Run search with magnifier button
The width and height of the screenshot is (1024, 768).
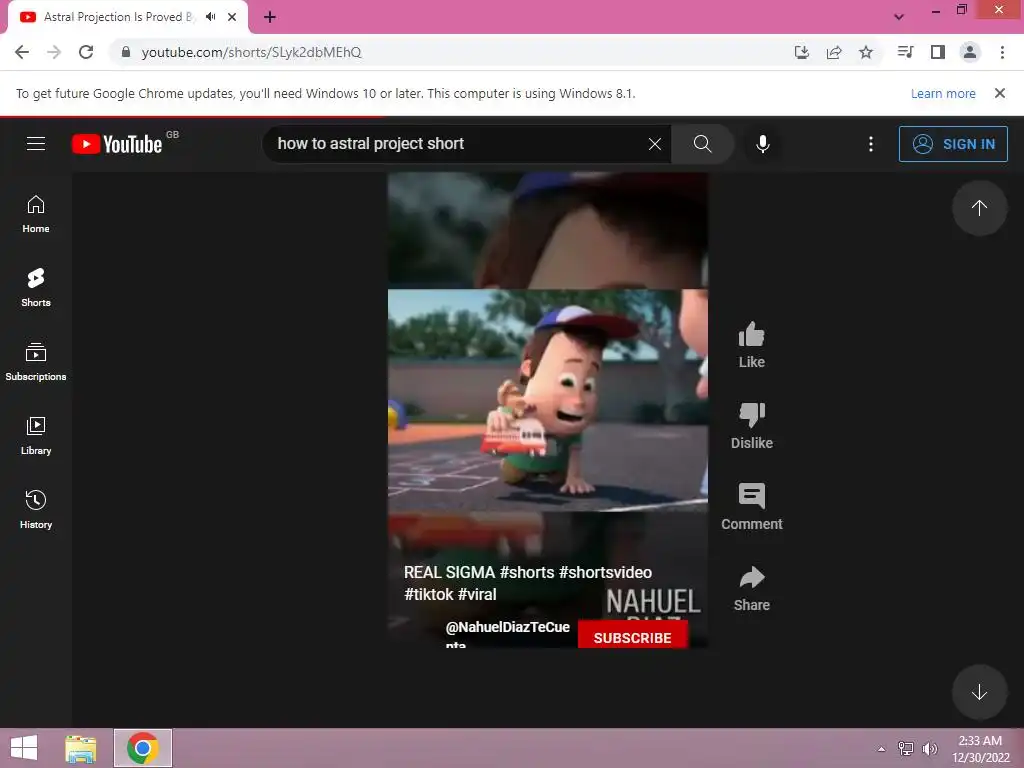click(x=703, y=144)
